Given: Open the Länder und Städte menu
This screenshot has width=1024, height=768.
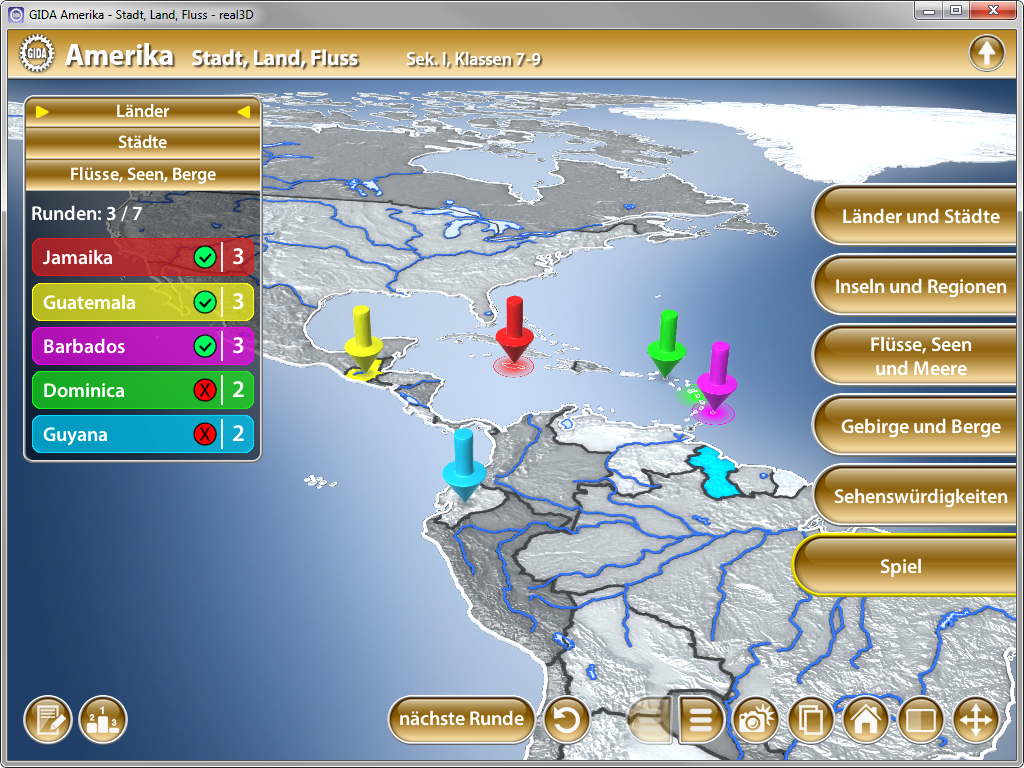Looking at the screenshot, I should pyautogui.click(x=920, y=216).
